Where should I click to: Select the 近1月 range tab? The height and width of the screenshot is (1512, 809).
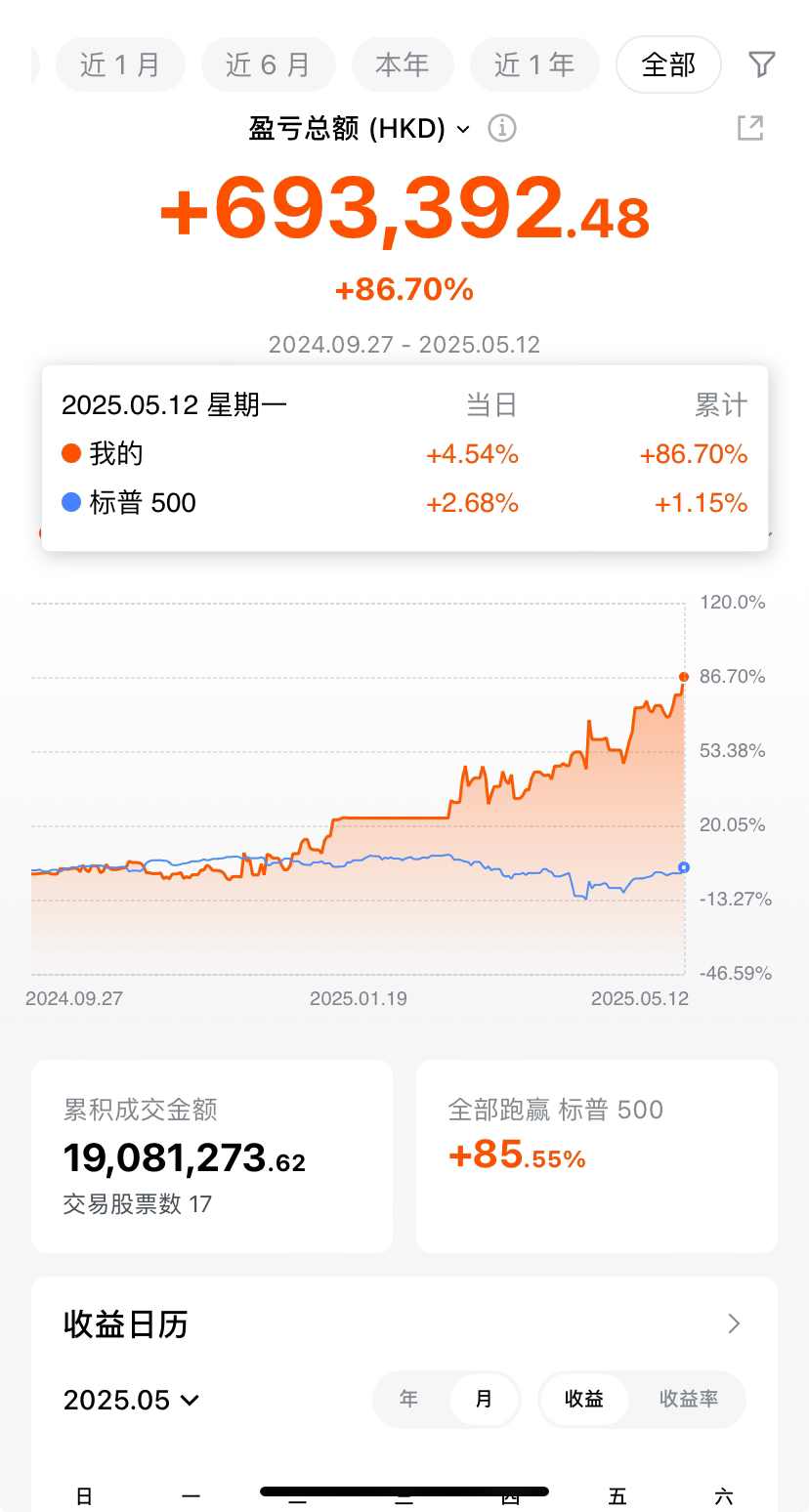click(120, 64)
